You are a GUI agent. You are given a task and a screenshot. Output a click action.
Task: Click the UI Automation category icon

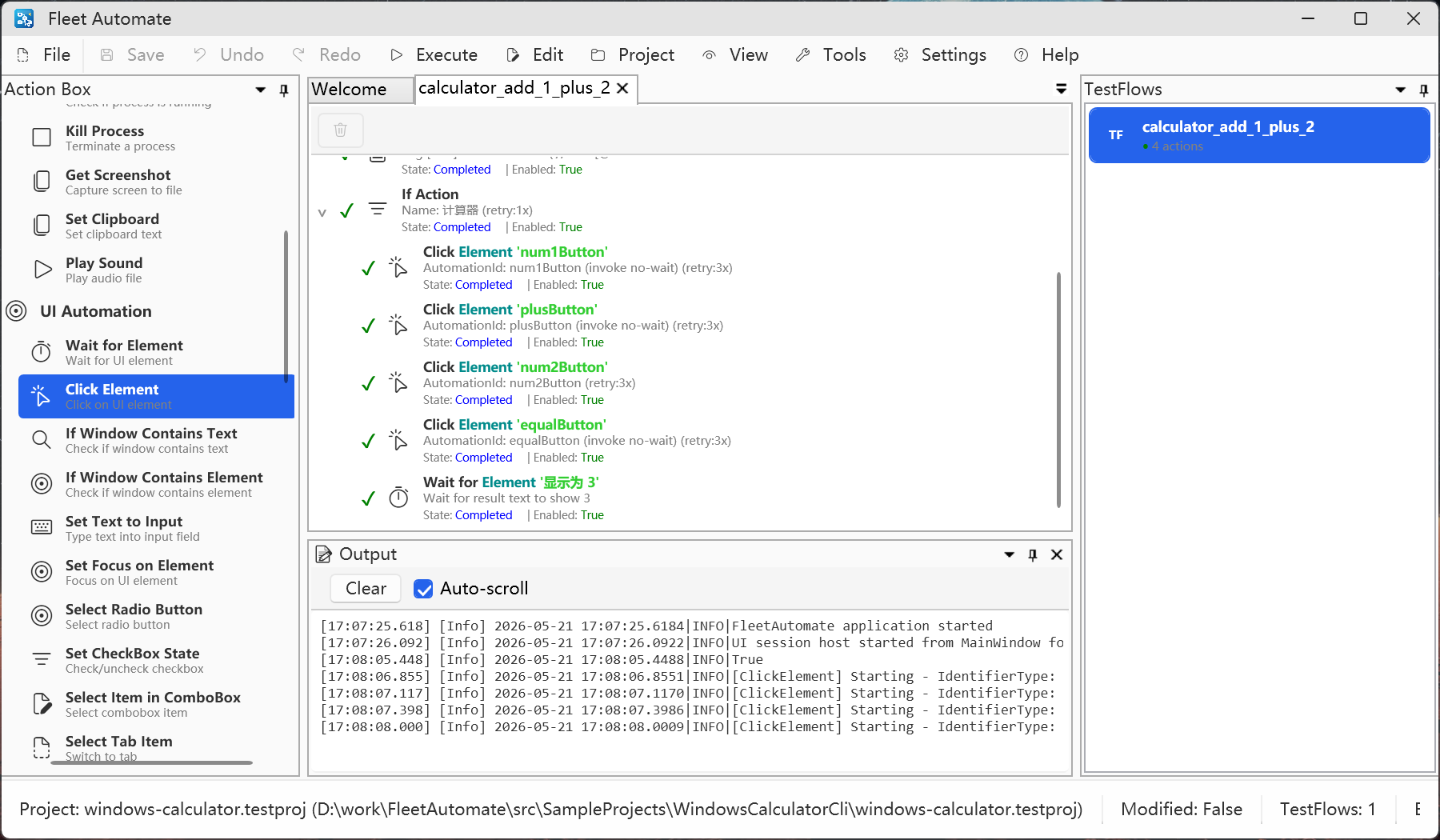point(16,310)
